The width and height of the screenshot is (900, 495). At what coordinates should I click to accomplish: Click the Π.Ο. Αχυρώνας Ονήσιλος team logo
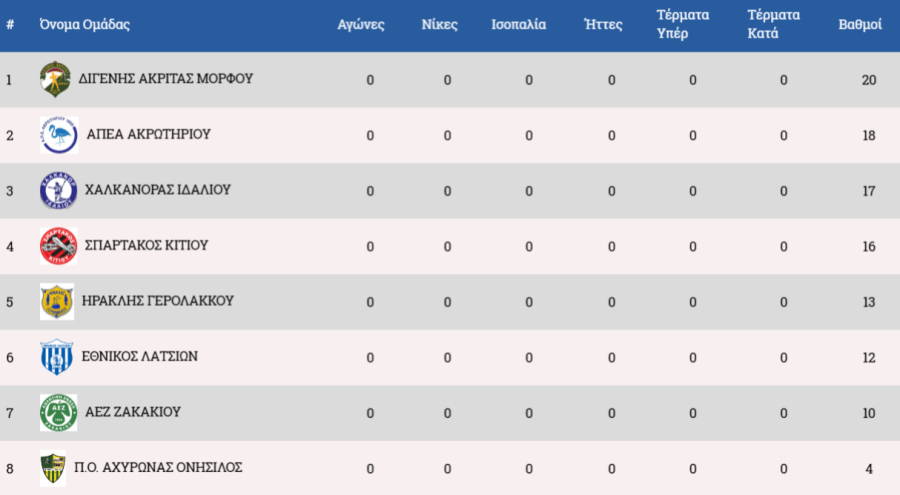(x=53, y=468)
